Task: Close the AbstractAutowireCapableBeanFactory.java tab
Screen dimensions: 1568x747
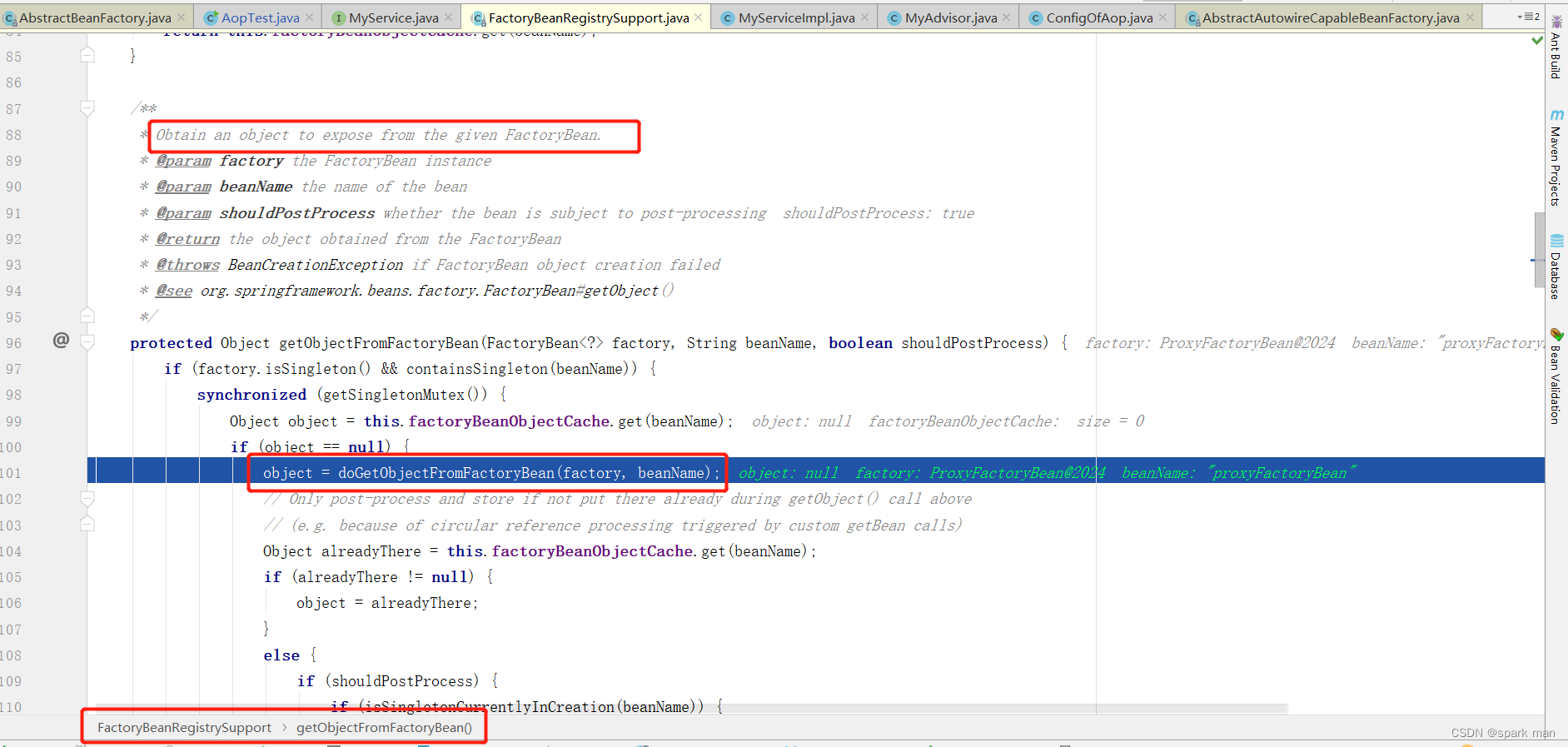Action: tap(1470, 17)
